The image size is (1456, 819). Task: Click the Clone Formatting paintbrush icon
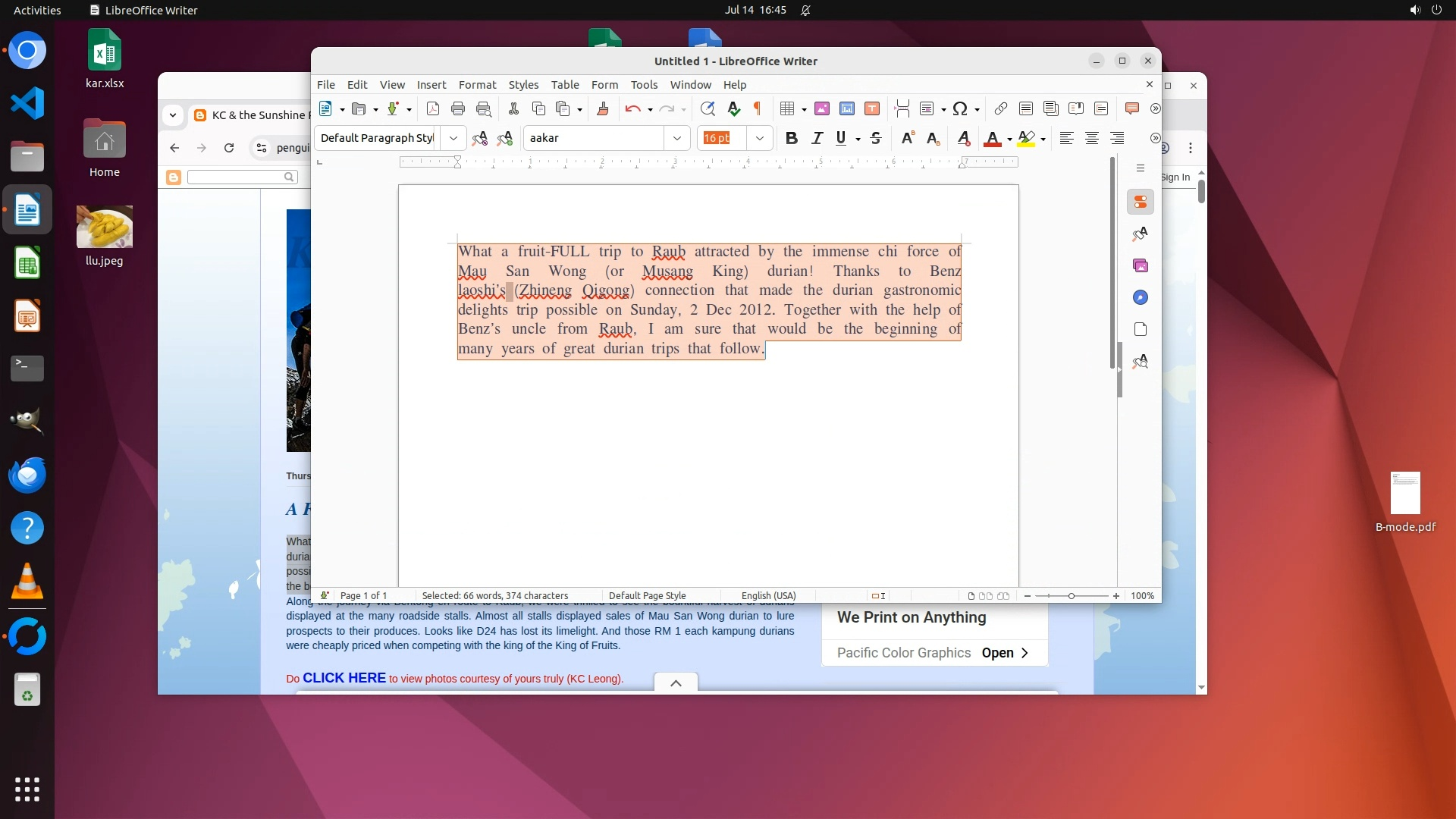[x=603, y=108]
